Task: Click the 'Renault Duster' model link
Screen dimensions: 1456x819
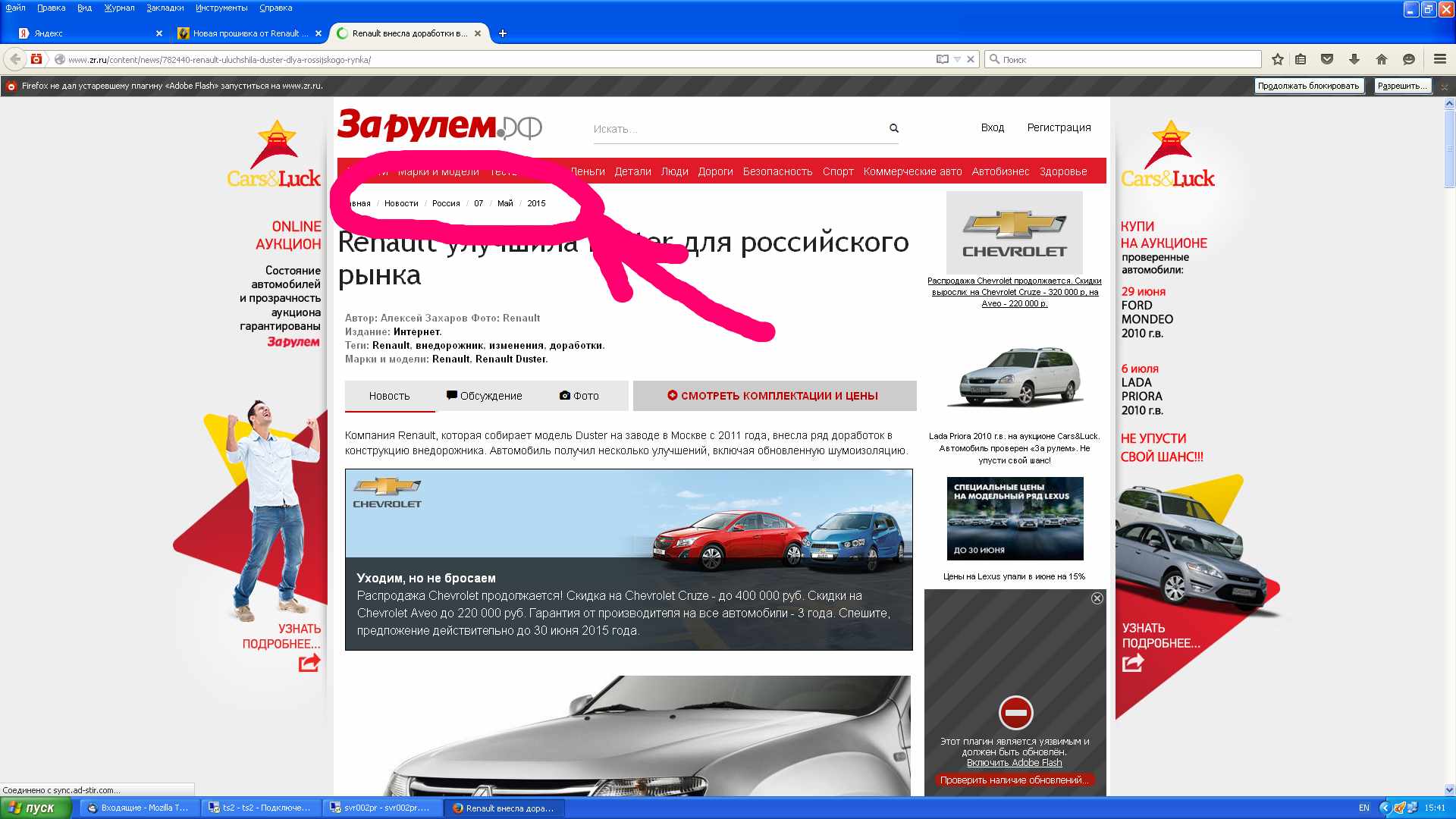Action: click(x=511, y=359)
